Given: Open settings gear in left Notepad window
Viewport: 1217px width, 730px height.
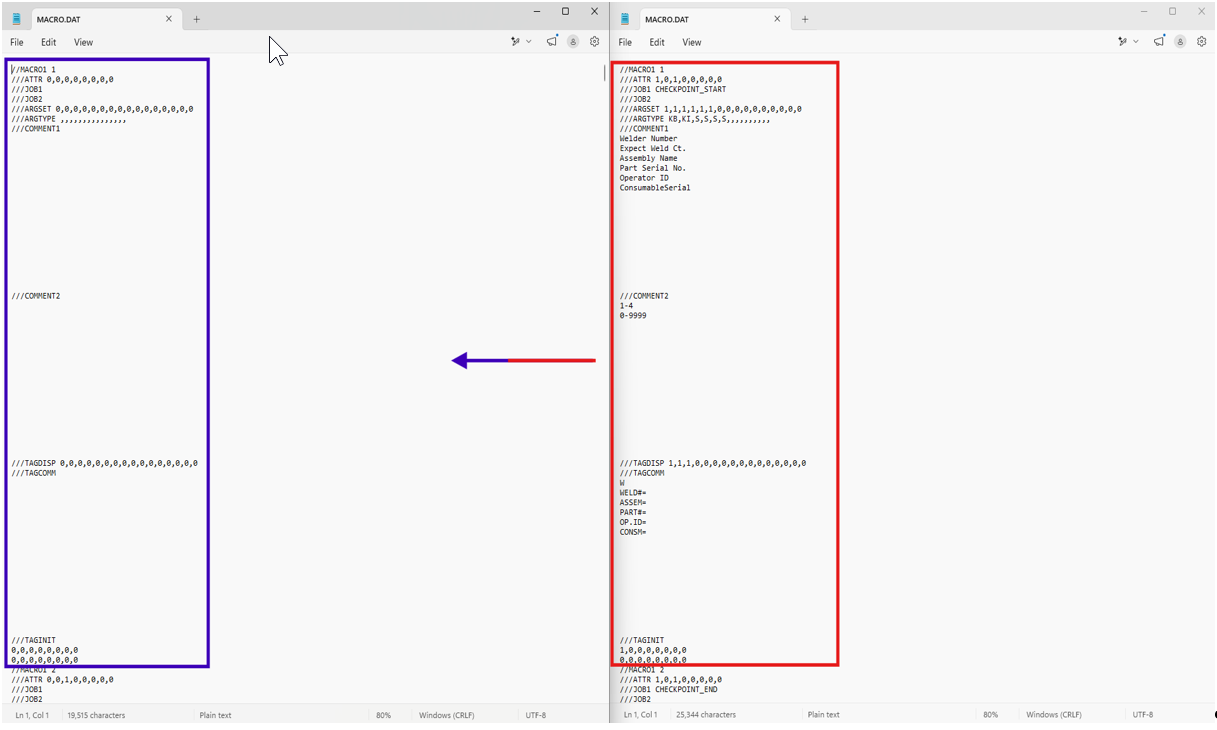Looking at the screenshot, I should point(595,42).
